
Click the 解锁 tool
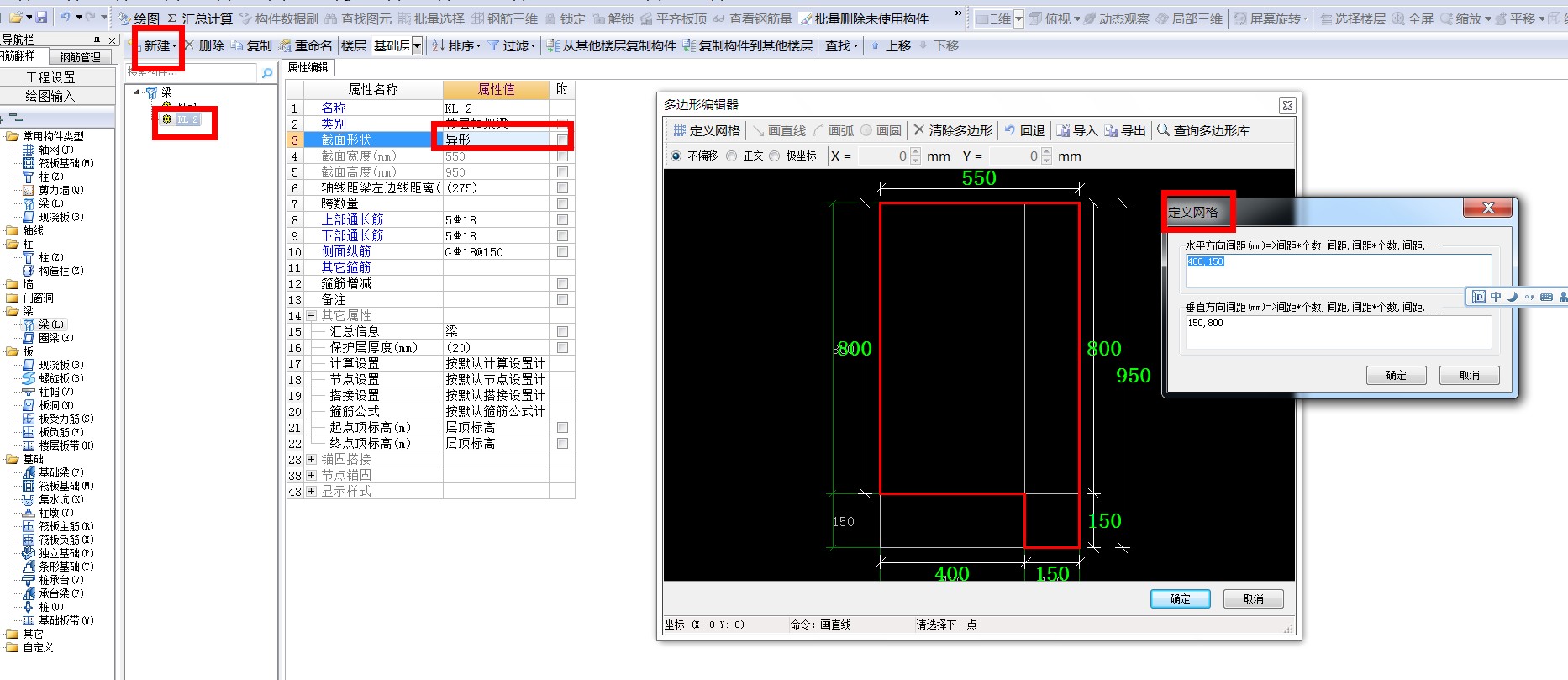pos(613,18)
